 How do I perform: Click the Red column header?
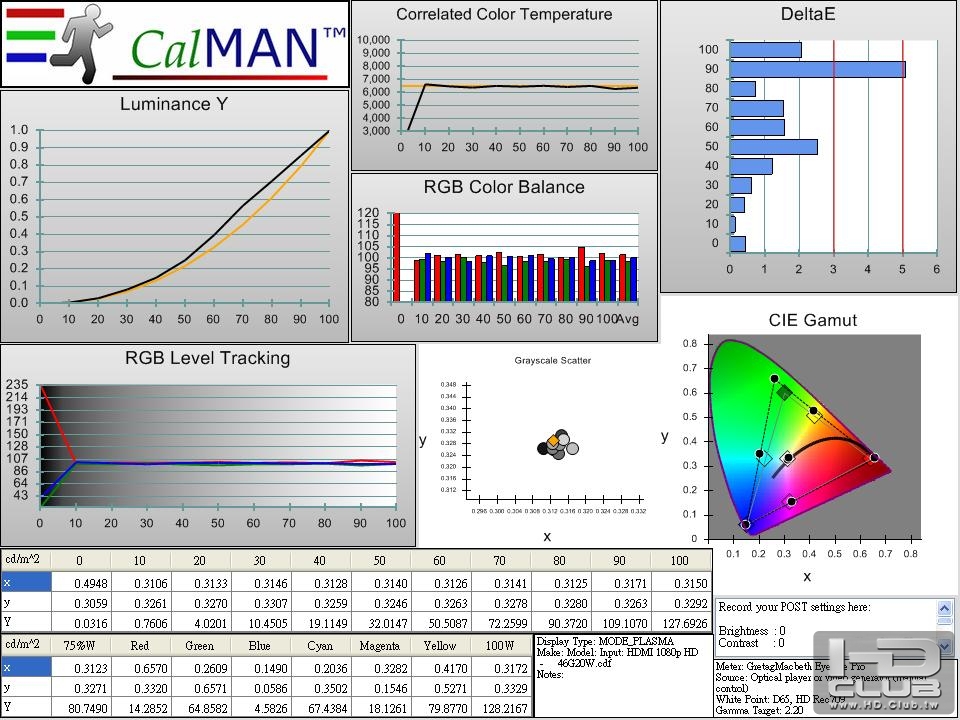tap(140, 645)
